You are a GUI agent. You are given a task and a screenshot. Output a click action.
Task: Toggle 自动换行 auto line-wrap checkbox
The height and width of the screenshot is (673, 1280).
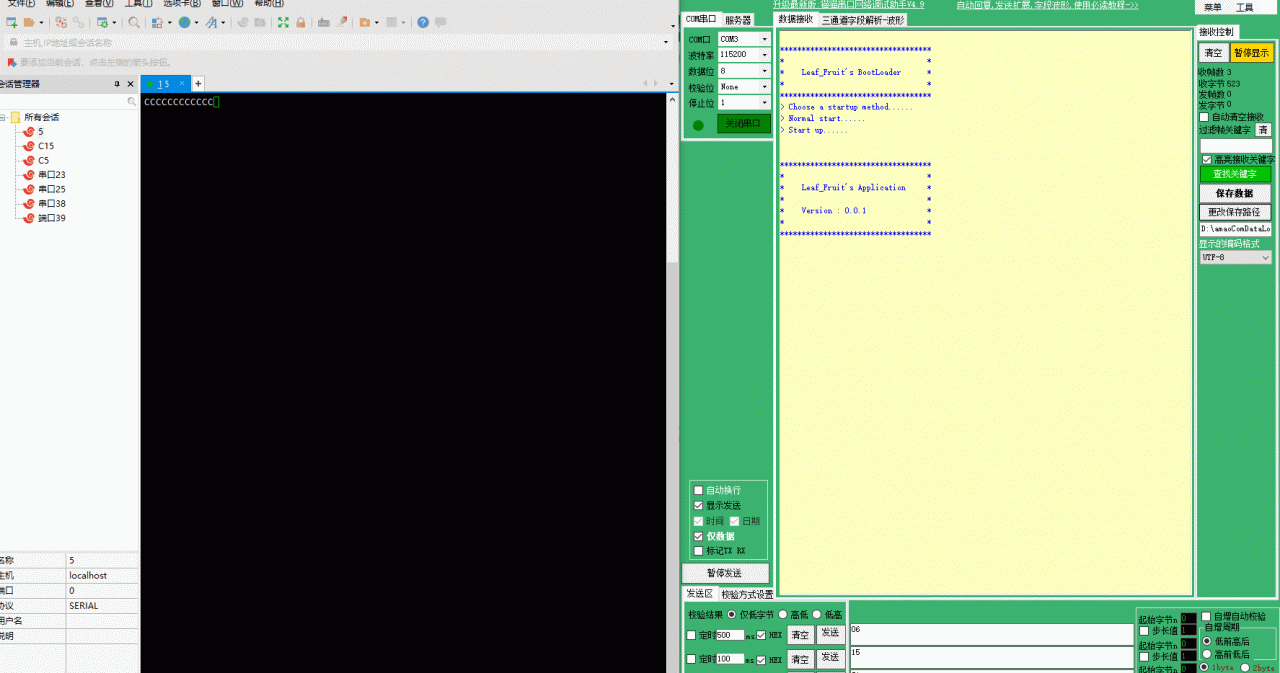tap(699, 491)
